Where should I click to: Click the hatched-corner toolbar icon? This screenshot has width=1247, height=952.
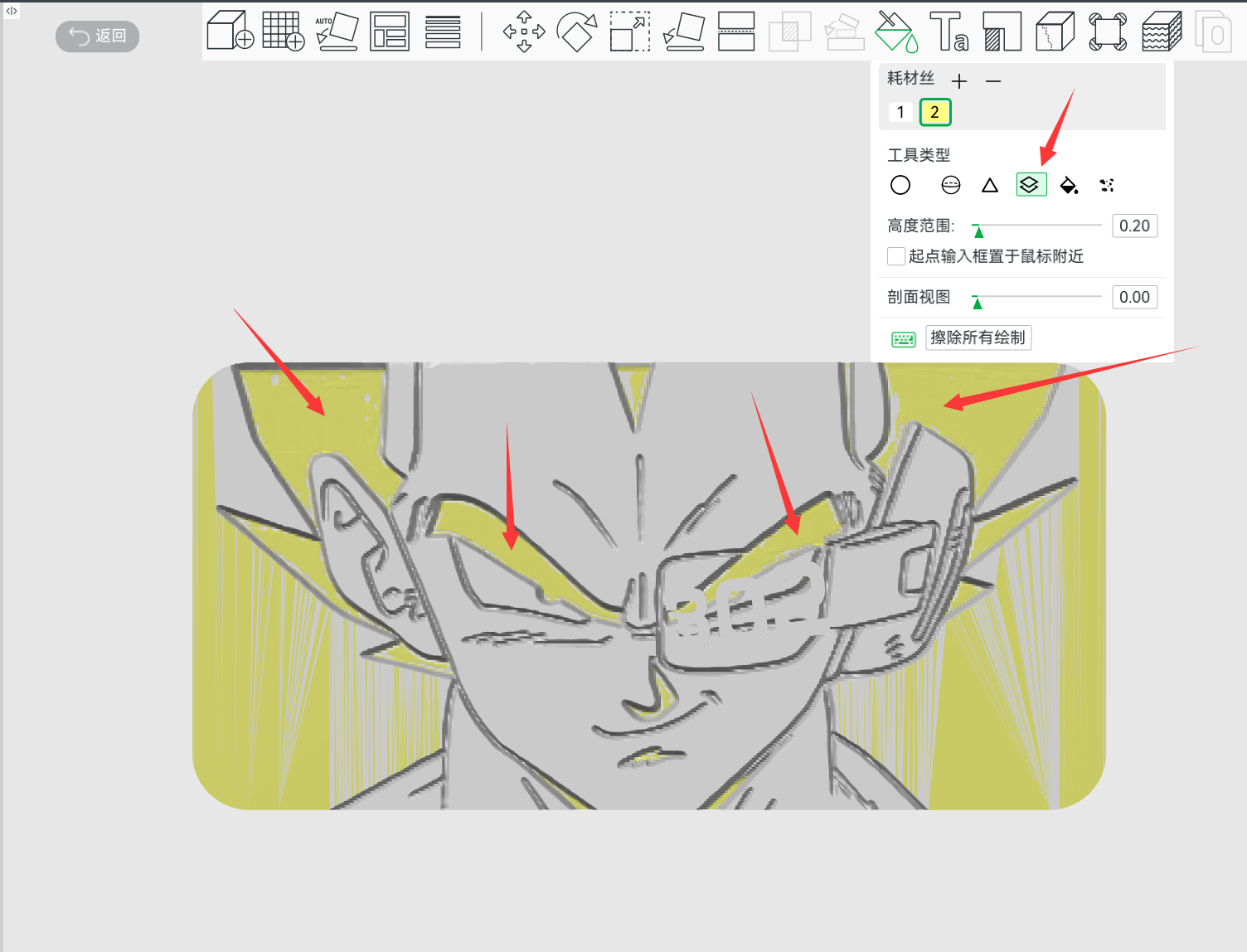point(1002,32)
